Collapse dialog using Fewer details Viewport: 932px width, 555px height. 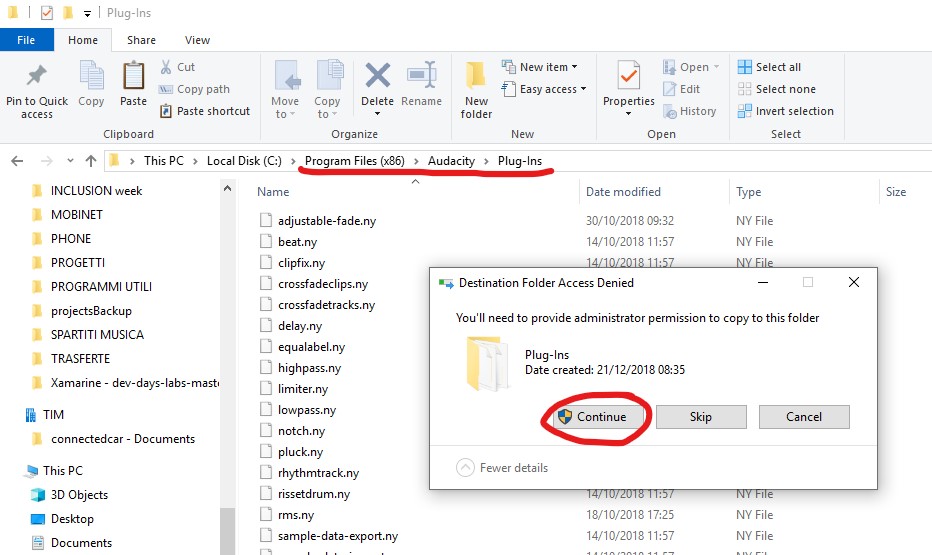pyautogui.click(x=503, y=467)
